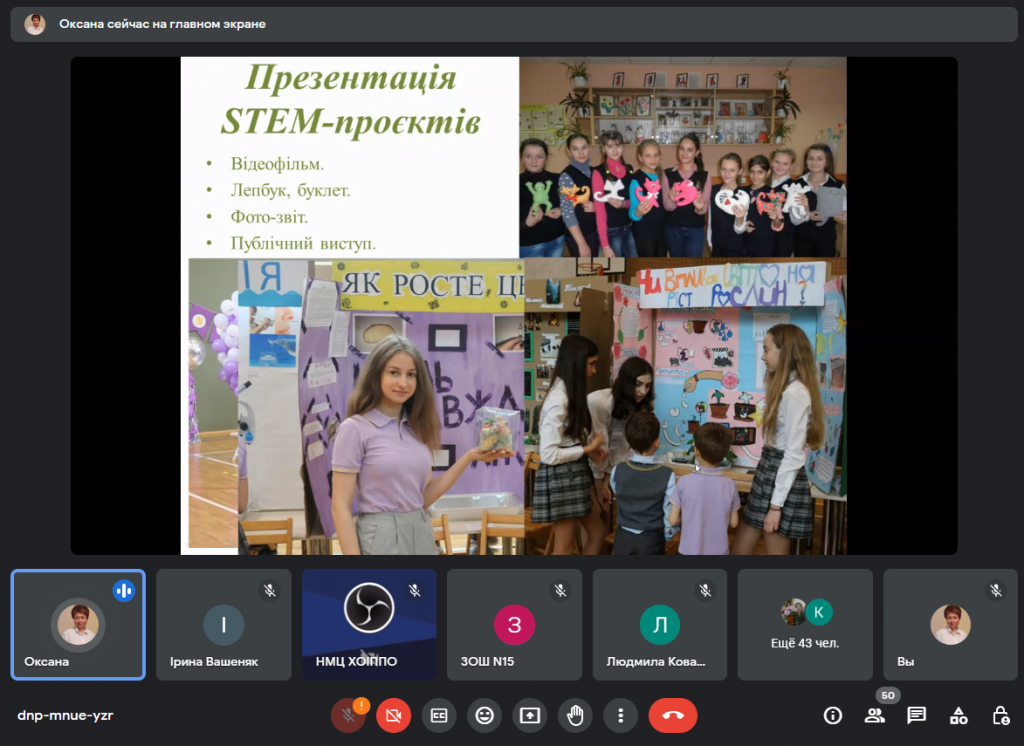Raise hand using the hand icon
The height and width of the screenshot is (746, 1024).
point(575,715)
